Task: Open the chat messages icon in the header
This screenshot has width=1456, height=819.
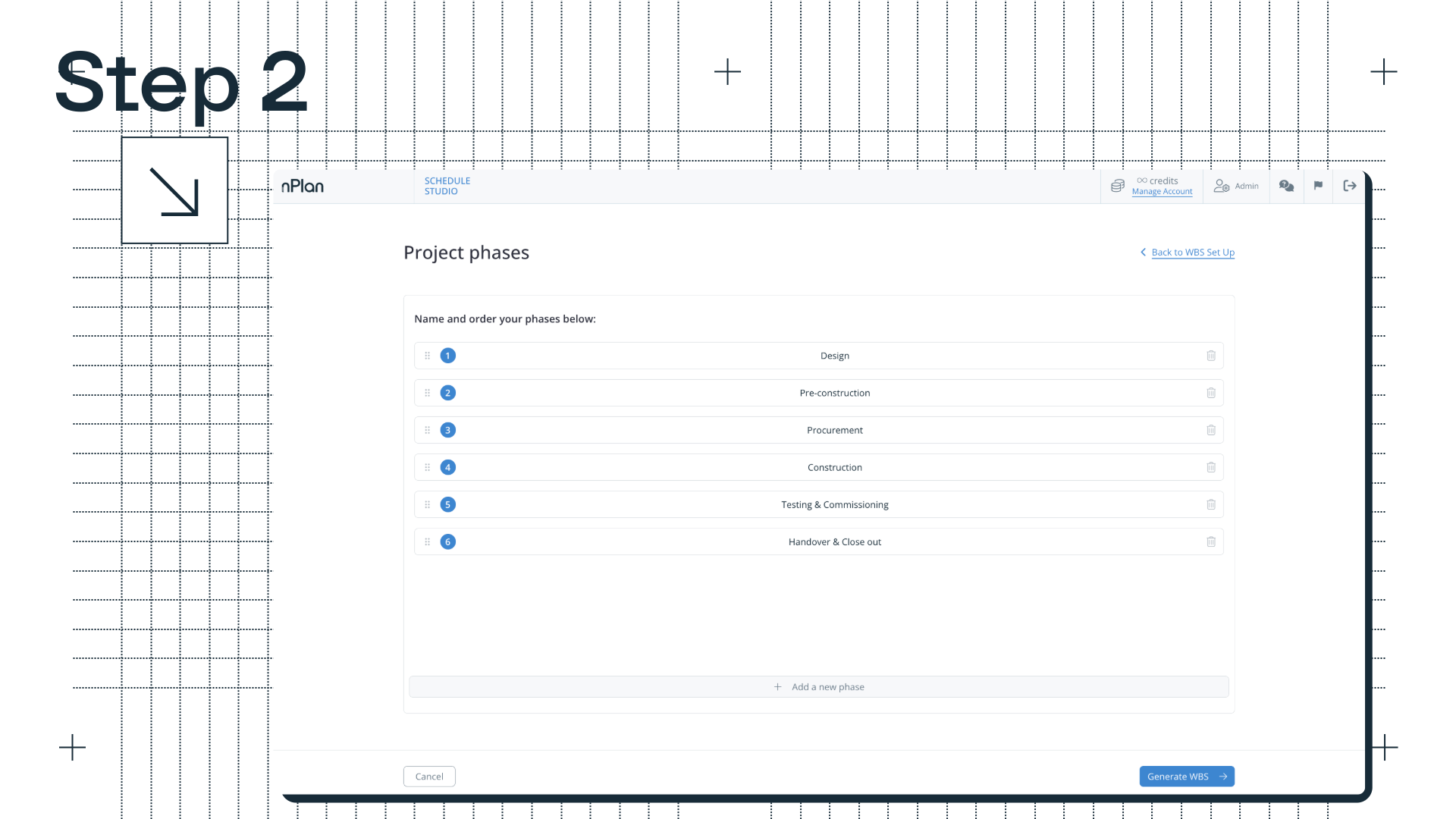Action: point(1286,186)
